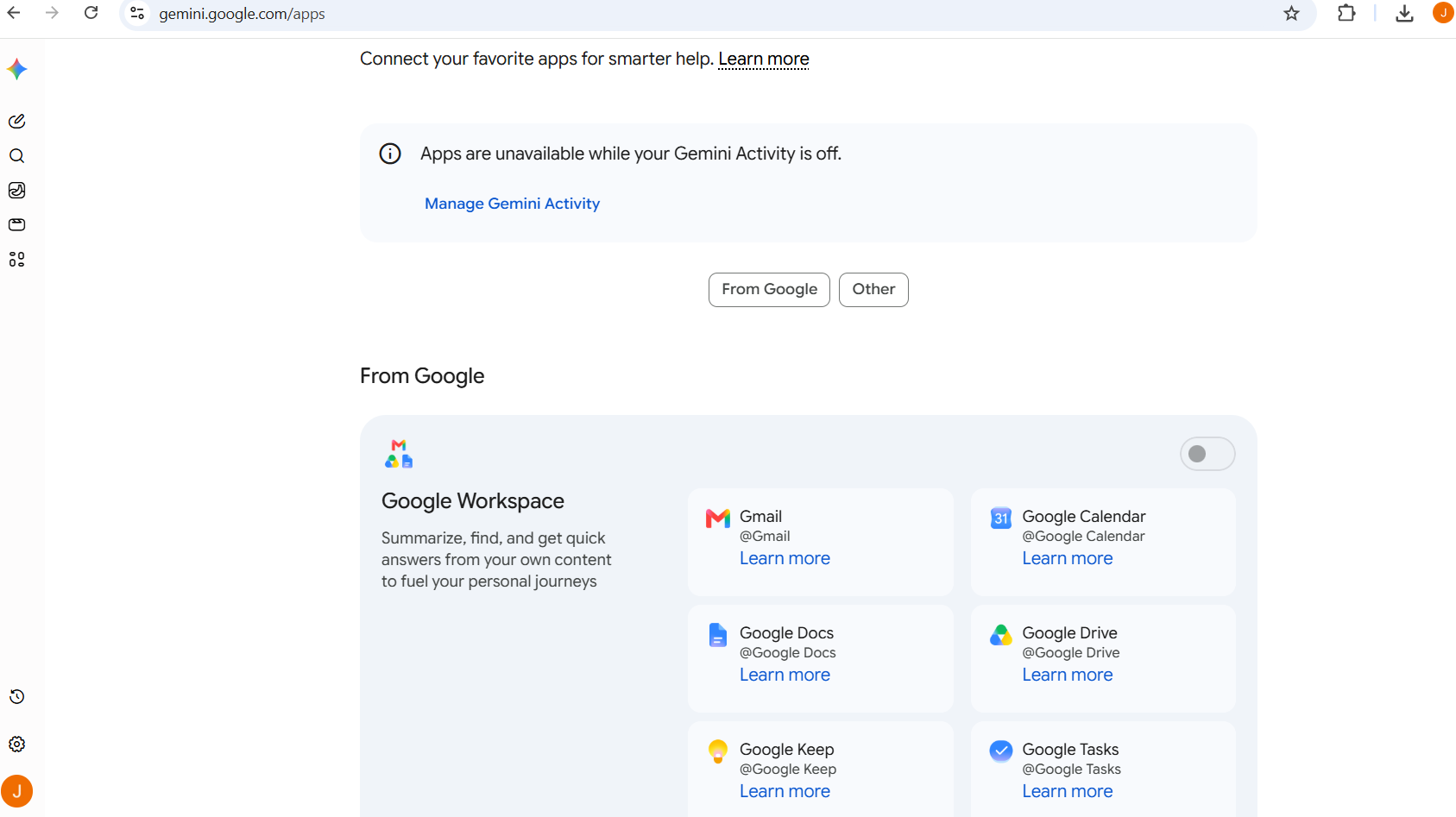The height and width of the screenshot is (817, 1456).
Task: Open the activity history icon
Action: click(17, 697)
